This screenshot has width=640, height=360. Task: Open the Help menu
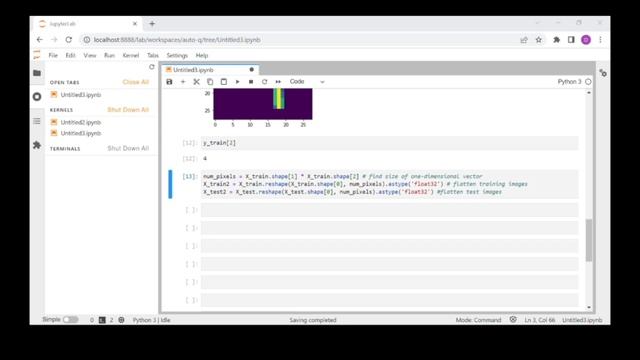(202, 55)
